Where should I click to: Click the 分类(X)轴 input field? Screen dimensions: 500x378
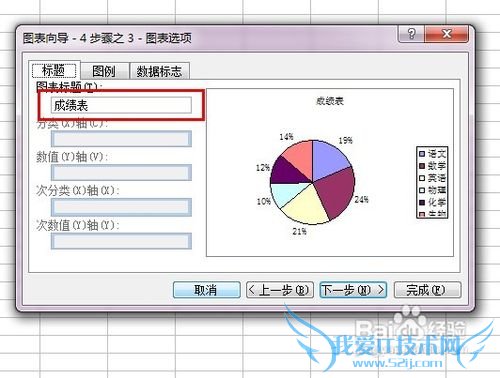point(121,139)
